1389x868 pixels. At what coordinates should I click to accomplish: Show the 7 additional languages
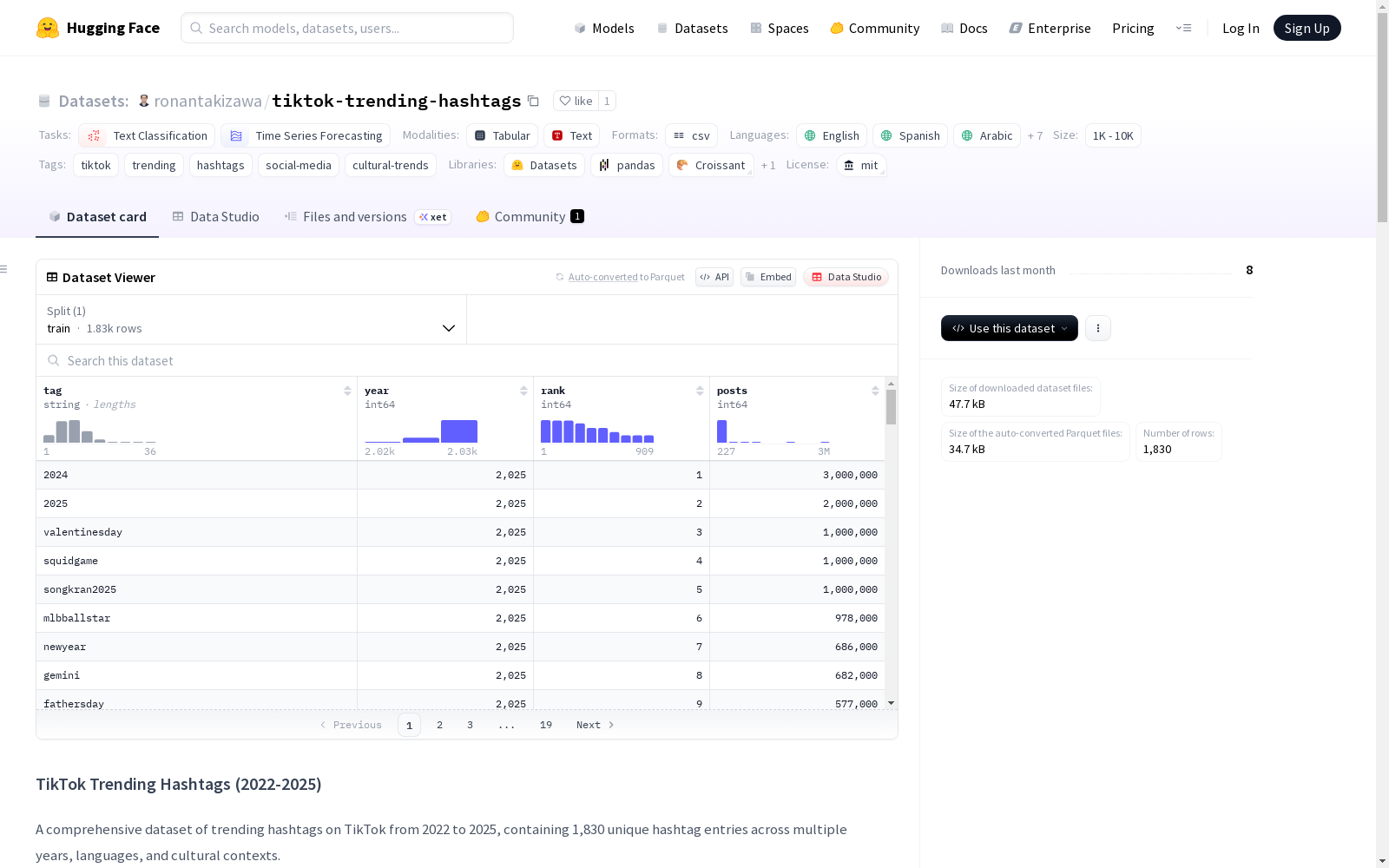click(x=1035, y=135)
